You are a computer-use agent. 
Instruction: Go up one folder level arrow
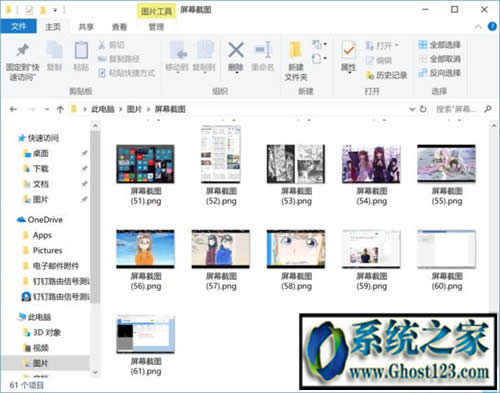click(x=60, y=109)
